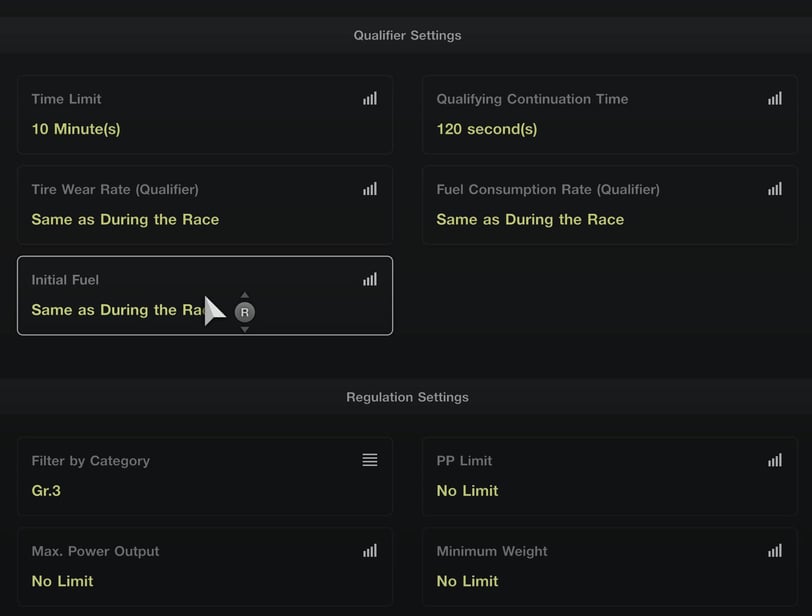
Task: Click the bars icon in PP Limit
Action: click(x=775, y=460)
